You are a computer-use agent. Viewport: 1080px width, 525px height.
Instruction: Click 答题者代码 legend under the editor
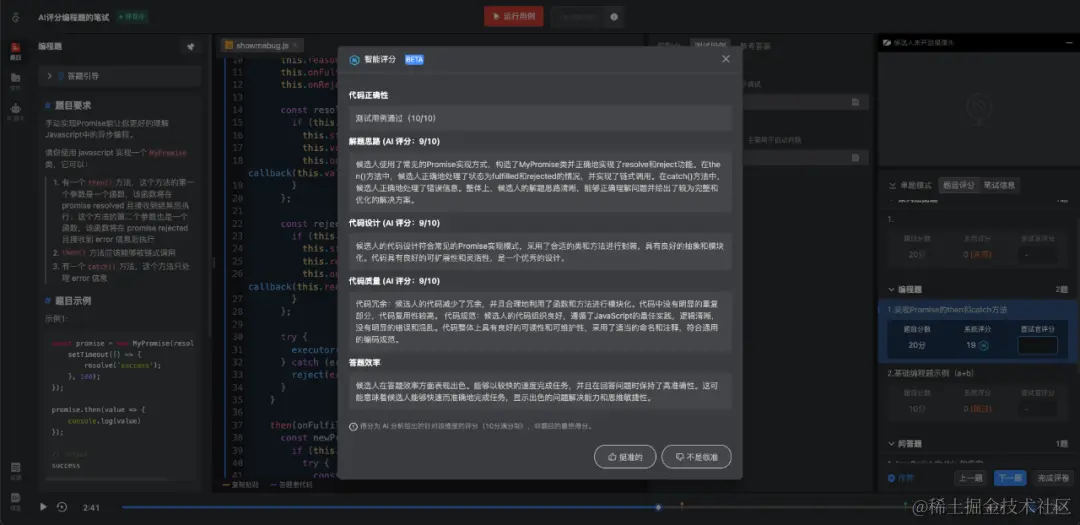[x=291, y=484]
